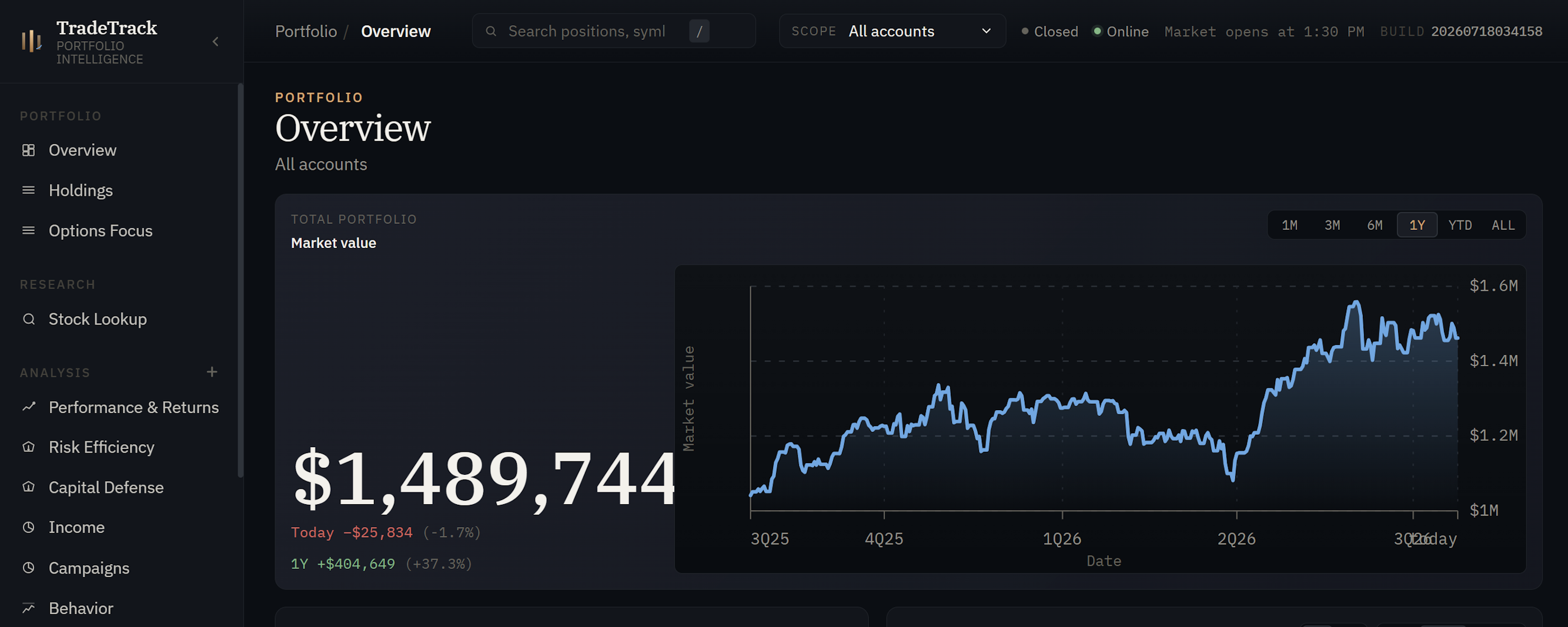Click the search magnifier icon in top bar
1568x627 pixels.
(x=492, y=31)
